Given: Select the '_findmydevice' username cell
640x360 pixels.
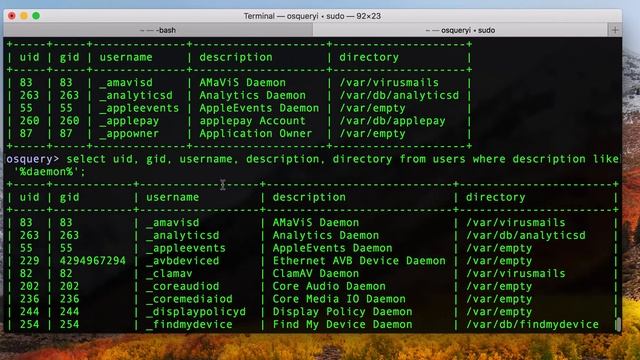Looking at the screenshot, I should pos(189,324).
